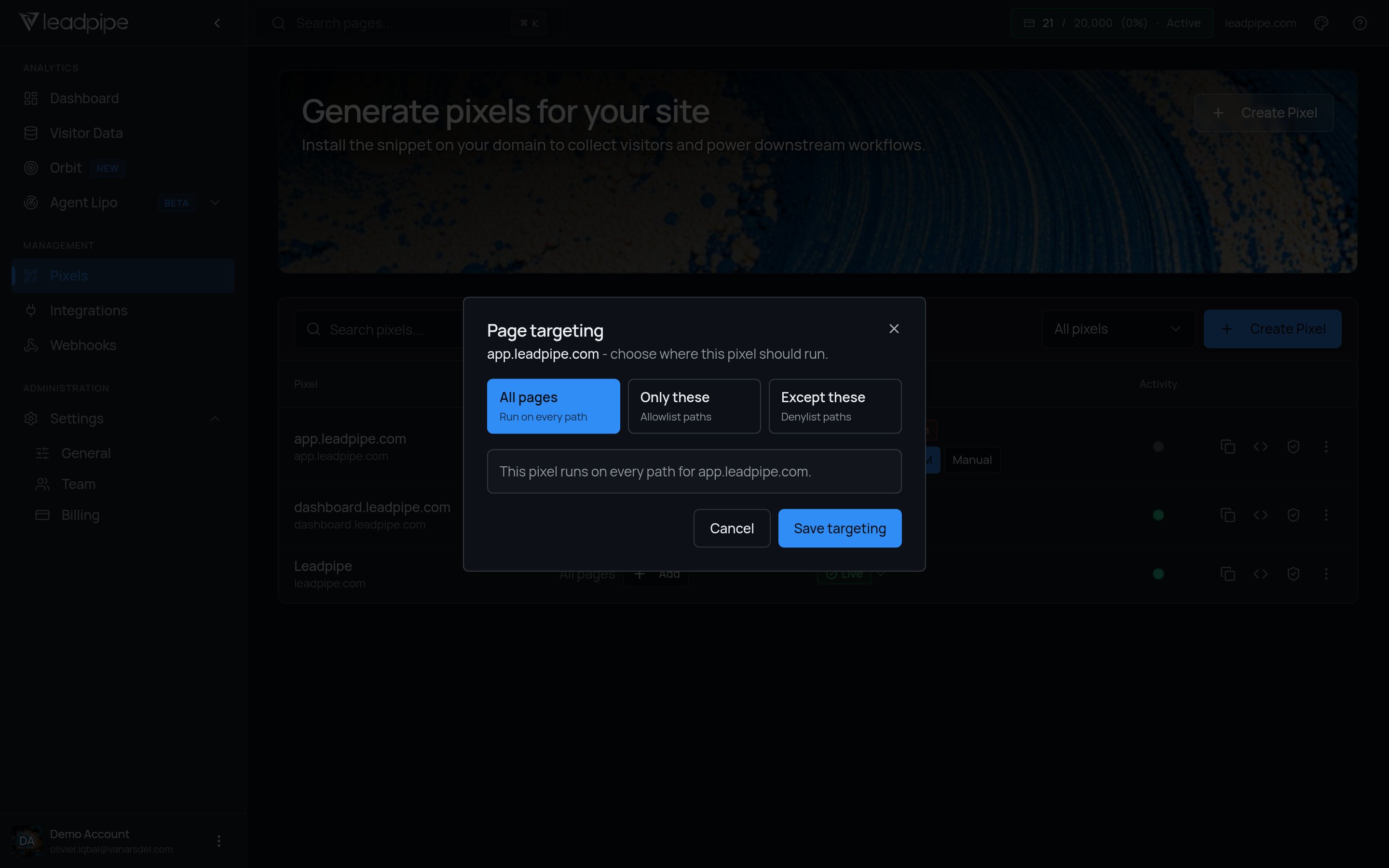
Task: Select the All pages targeting option
Action: coord(553,406)
